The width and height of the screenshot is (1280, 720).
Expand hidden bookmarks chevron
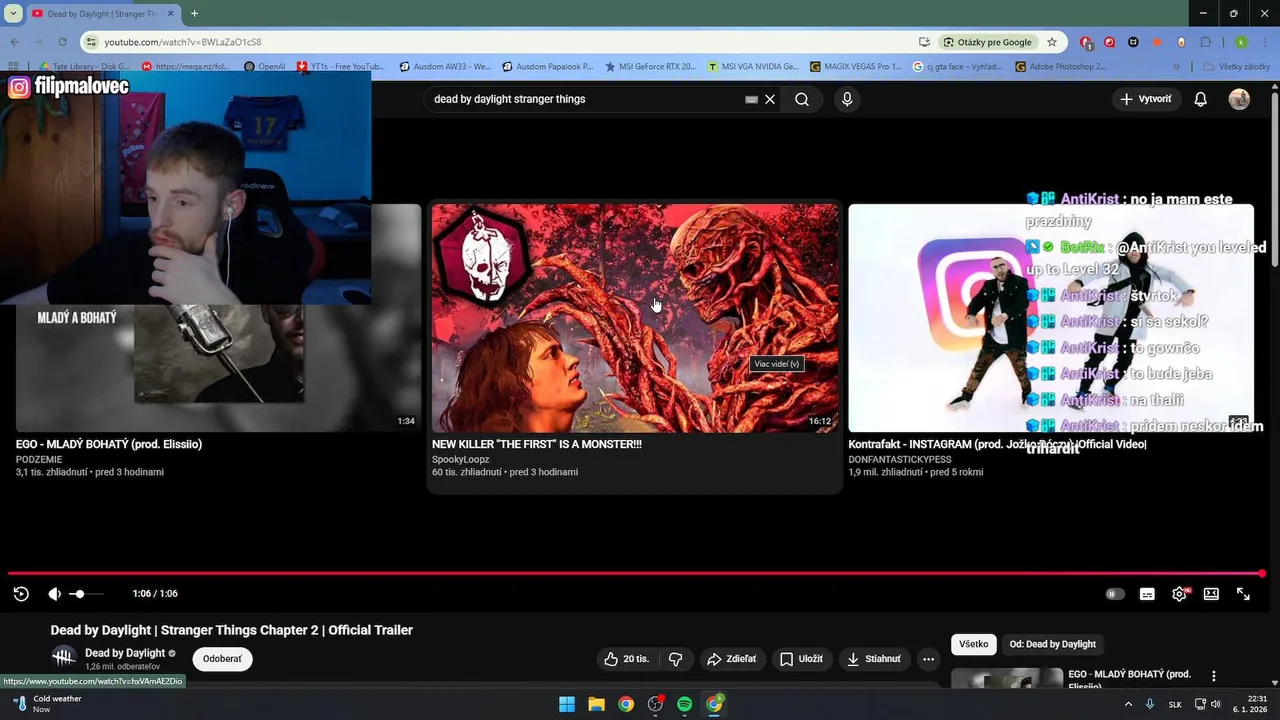click(1176, 67)
